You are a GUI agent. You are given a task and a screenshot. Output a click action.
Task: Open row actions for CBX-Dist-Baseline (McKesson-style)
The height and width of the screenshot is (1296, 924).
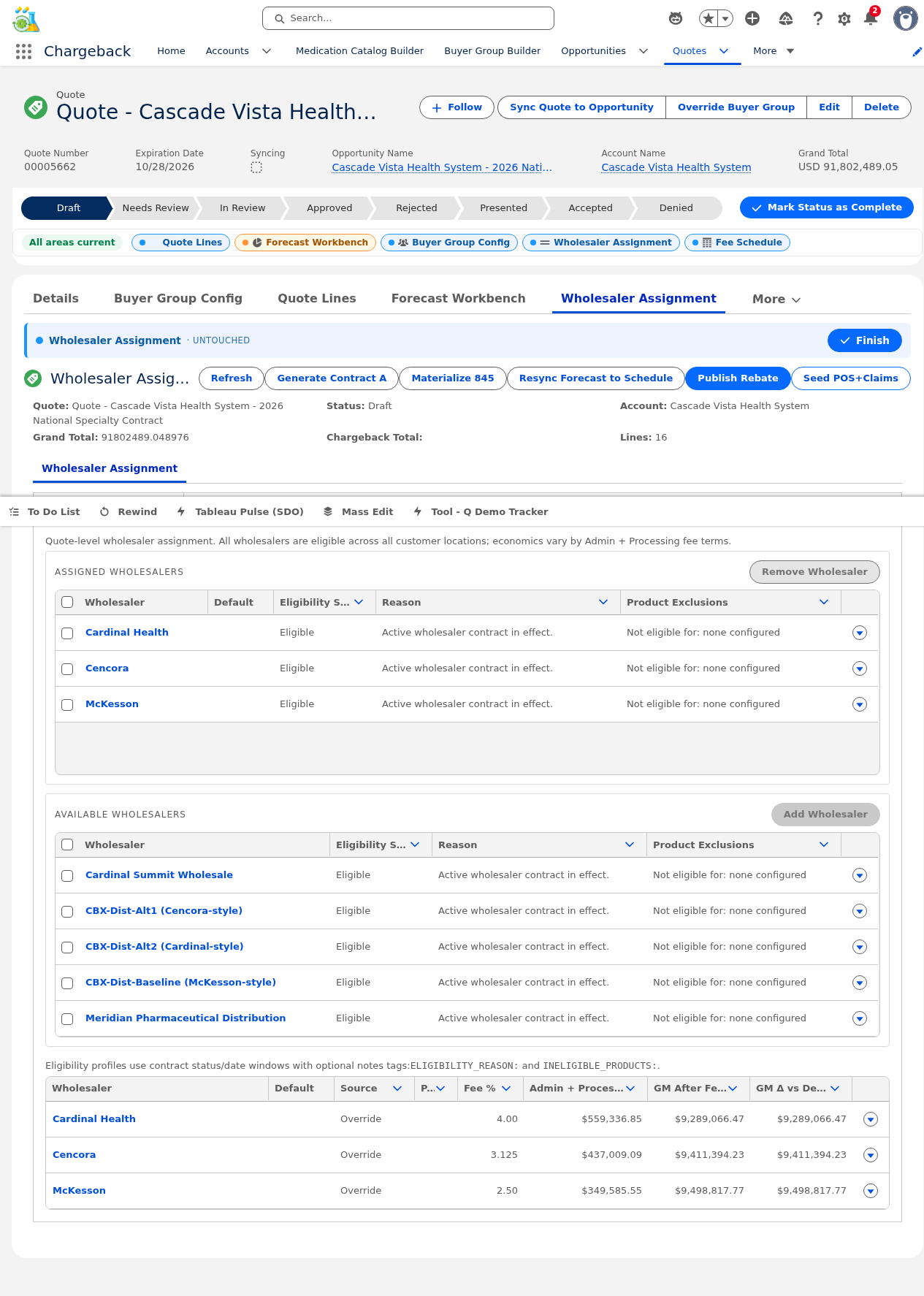pyautogui.click(x=860, y=983)
